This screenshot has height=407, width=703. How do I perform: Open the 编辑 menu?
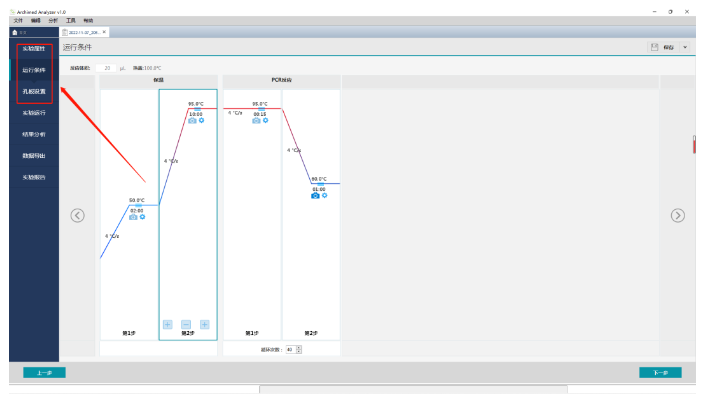[x=35, y=21]
